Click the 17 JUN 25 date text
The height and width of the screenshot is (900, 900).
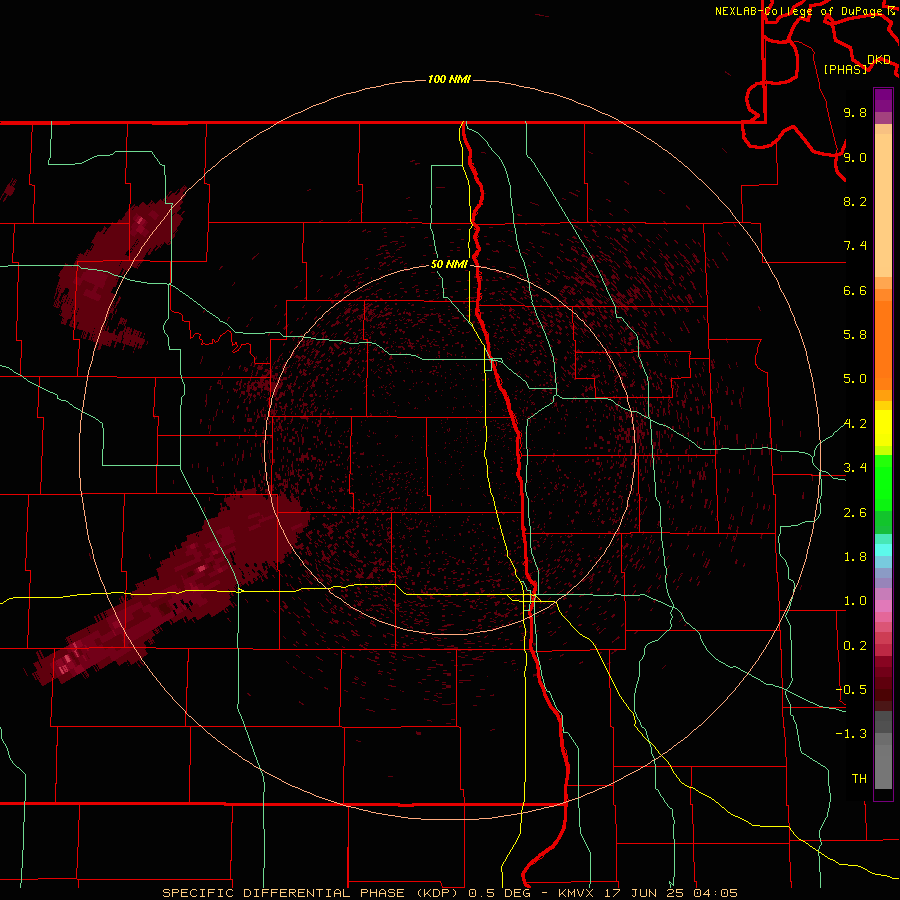tap(643, 893)
